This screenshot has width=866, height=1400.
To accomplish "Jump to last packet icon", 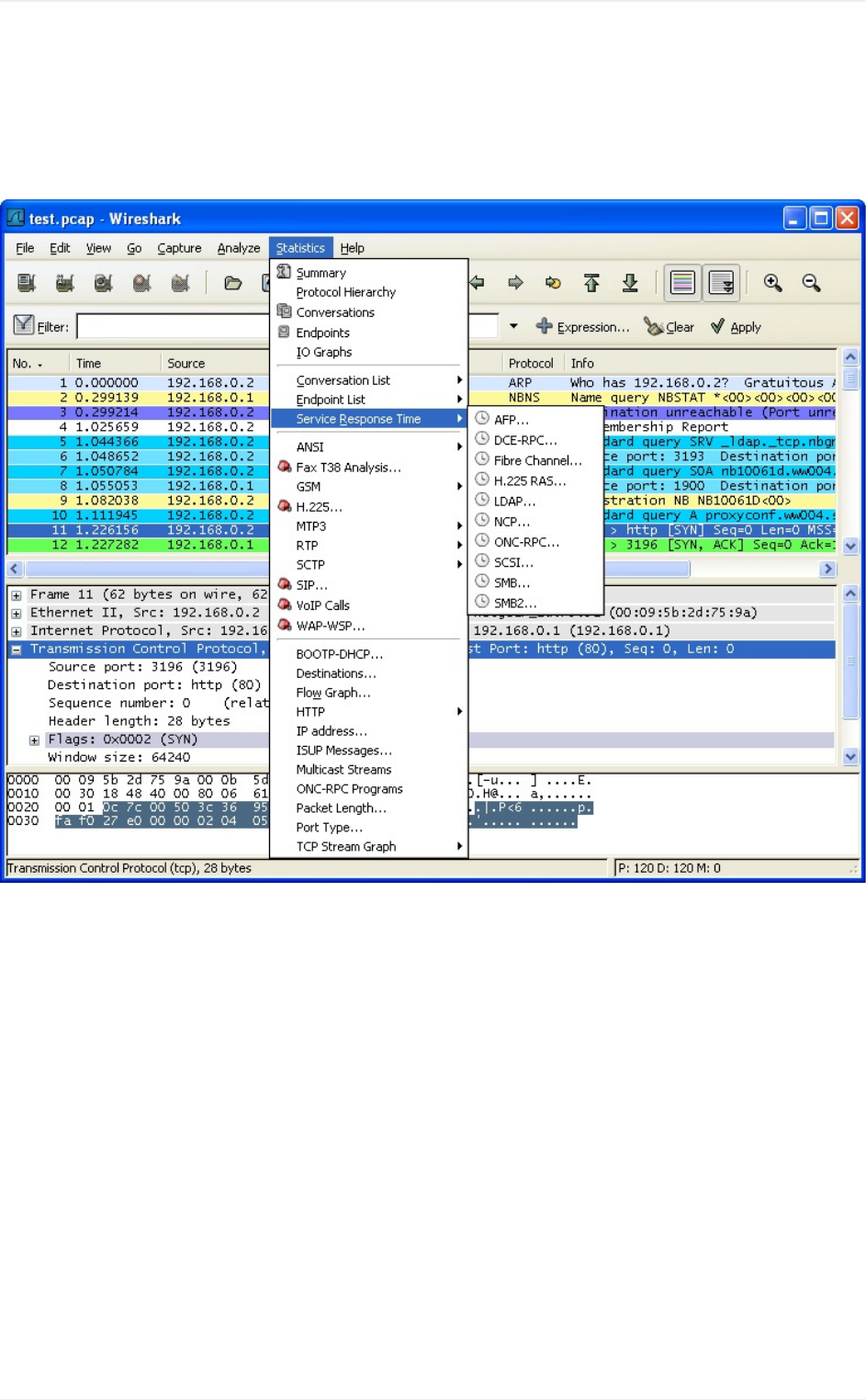I will click(630, 283).
